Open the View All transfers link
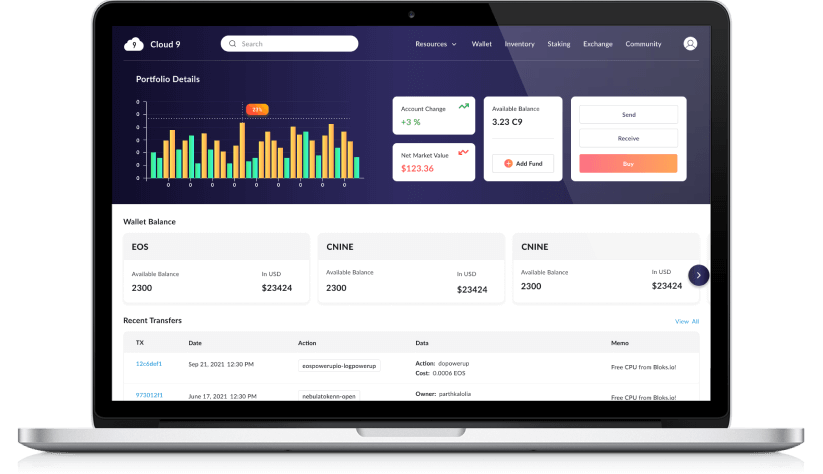The image size is (823, 474). click(x=687, y=321)
